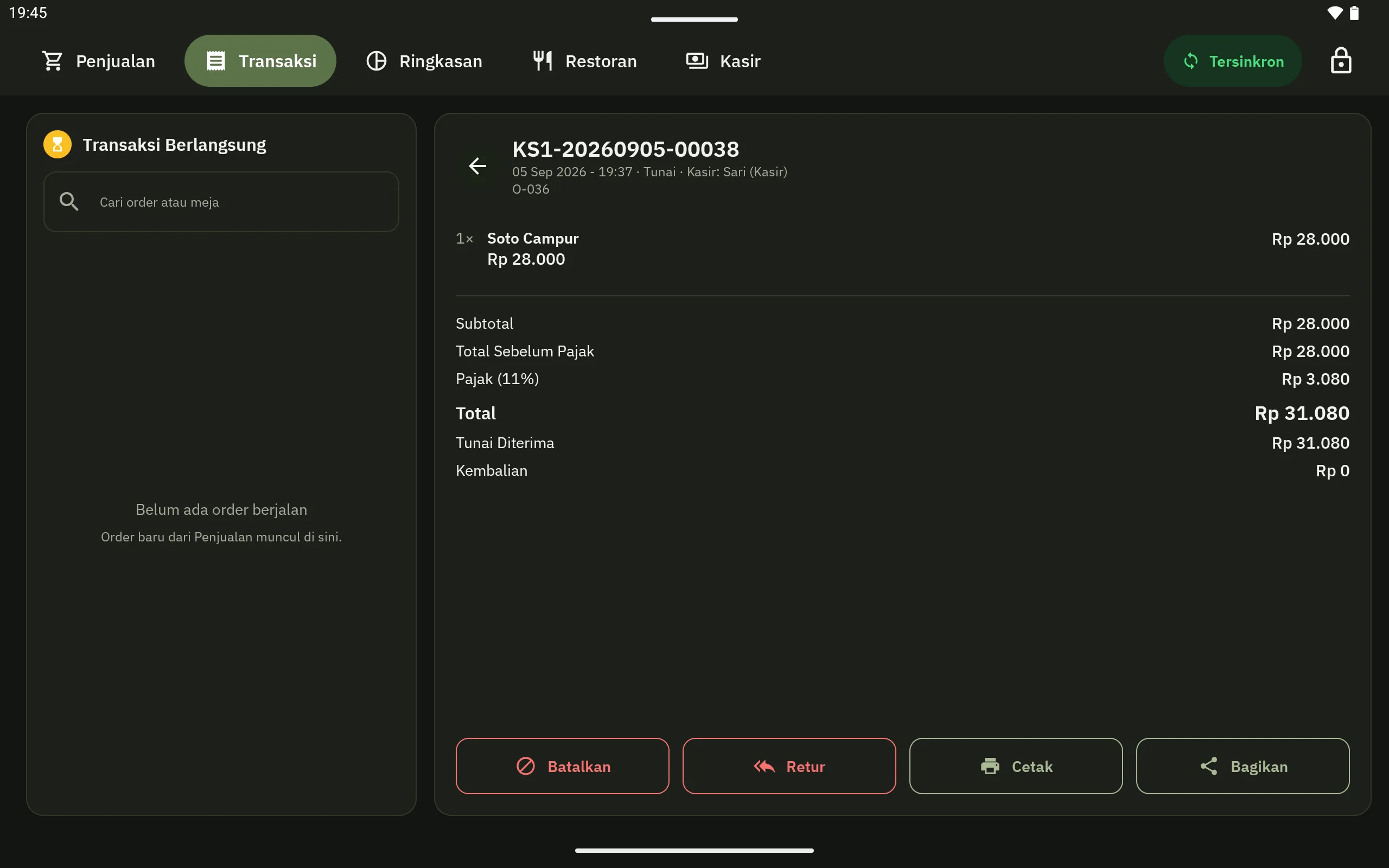
Task: Click the share icon on Bagikan
Action: coord(1209,767)
